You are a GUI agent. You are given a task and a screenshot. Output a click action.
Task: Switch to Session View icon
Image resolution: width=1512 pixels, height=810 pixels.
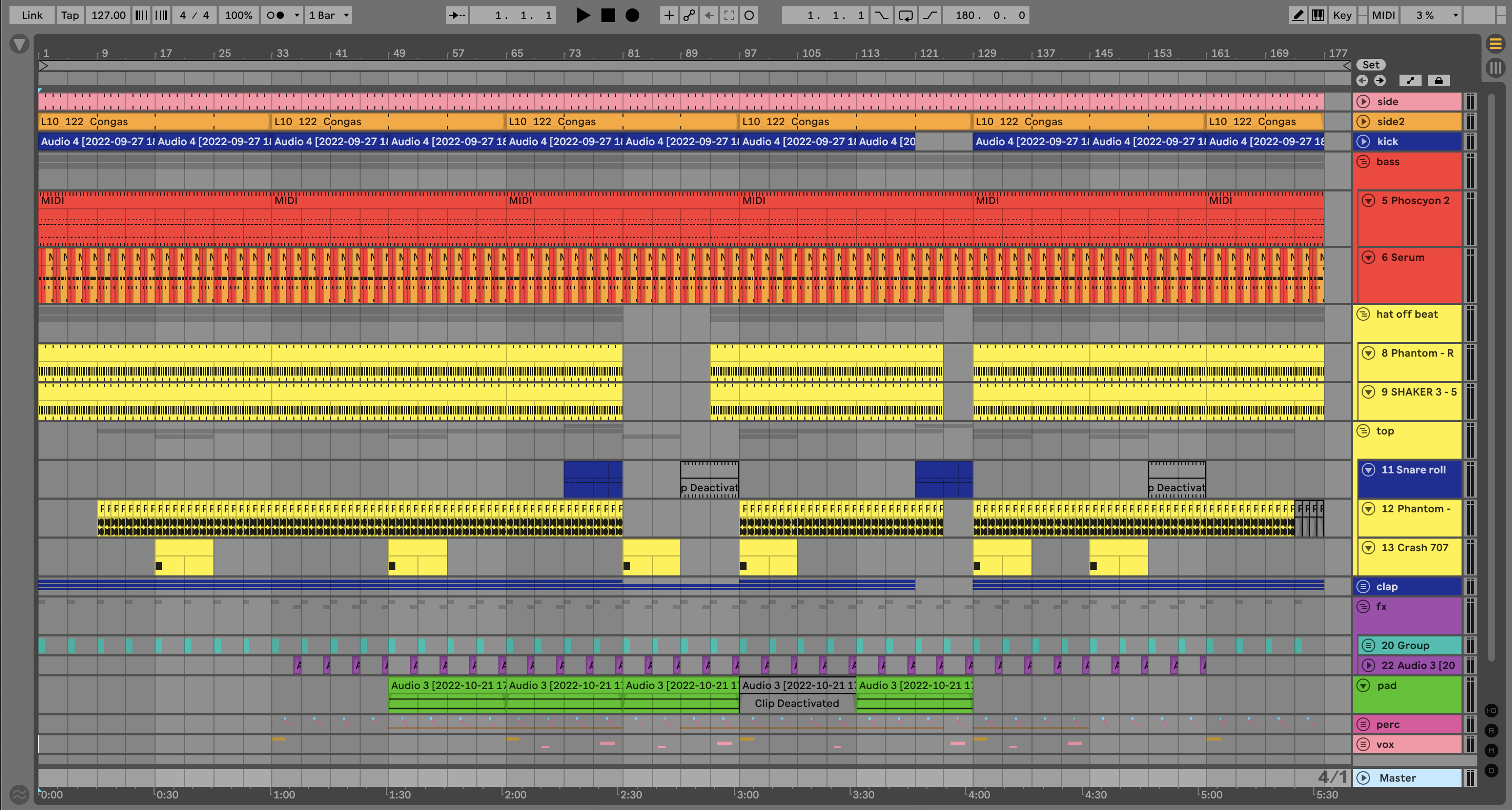1495,67
